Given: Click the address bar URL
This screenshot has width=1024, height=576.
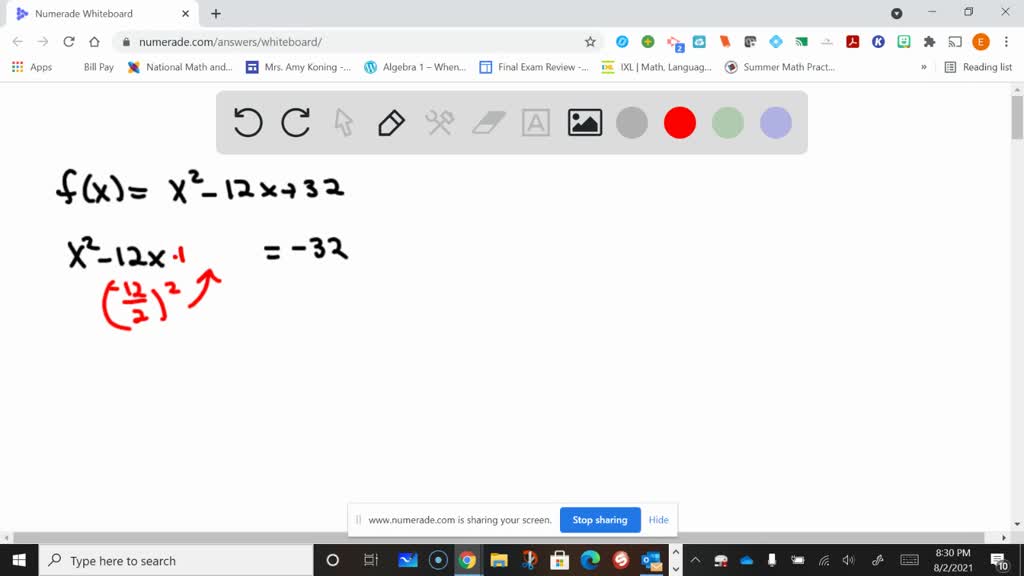Looking at the screenshot, I should click(230, 42).
